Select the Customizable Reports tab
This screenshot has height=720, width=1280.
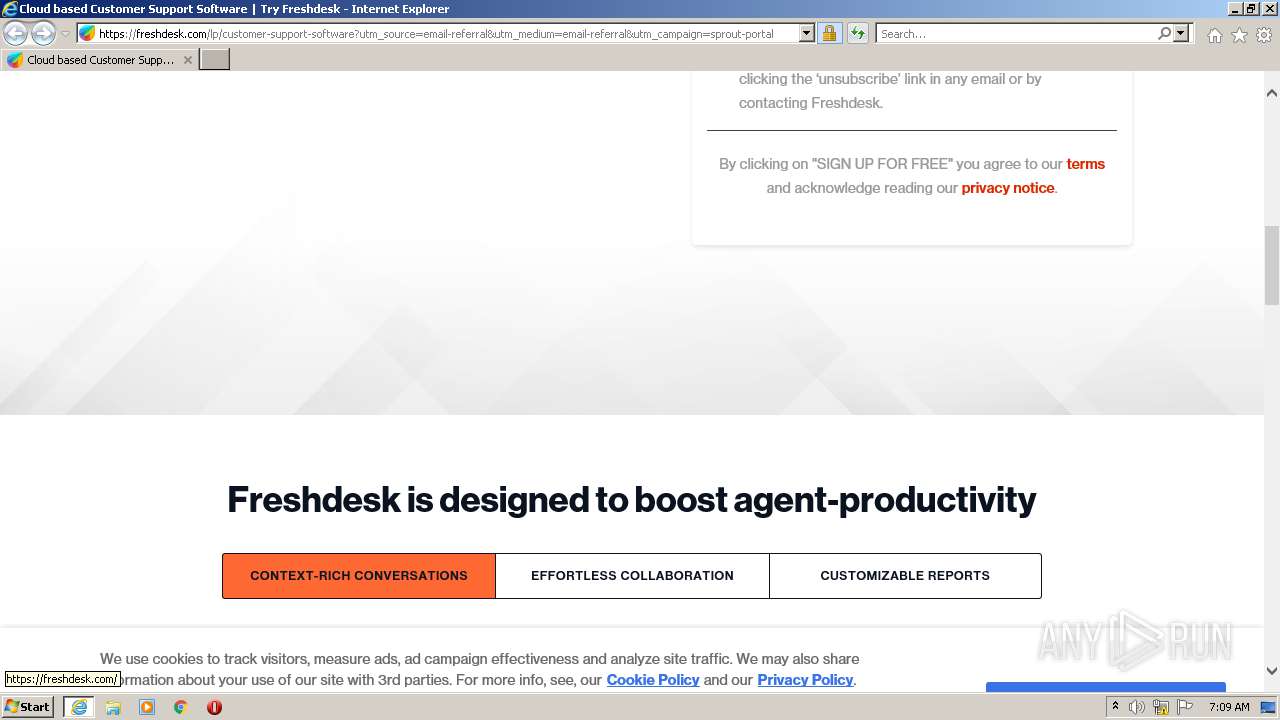pos(905,576)
